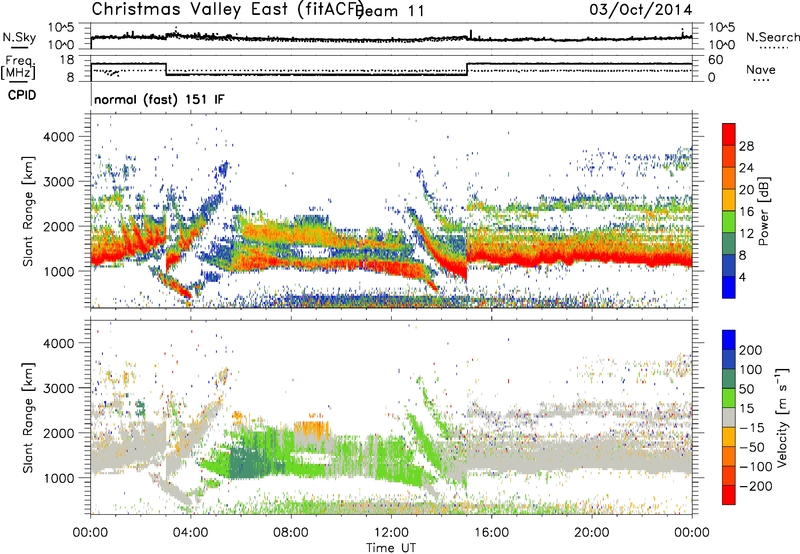800x554 pixels.
Task: Pick the gray ±15 m/s velocity swatch
Action: click(729, 418)
